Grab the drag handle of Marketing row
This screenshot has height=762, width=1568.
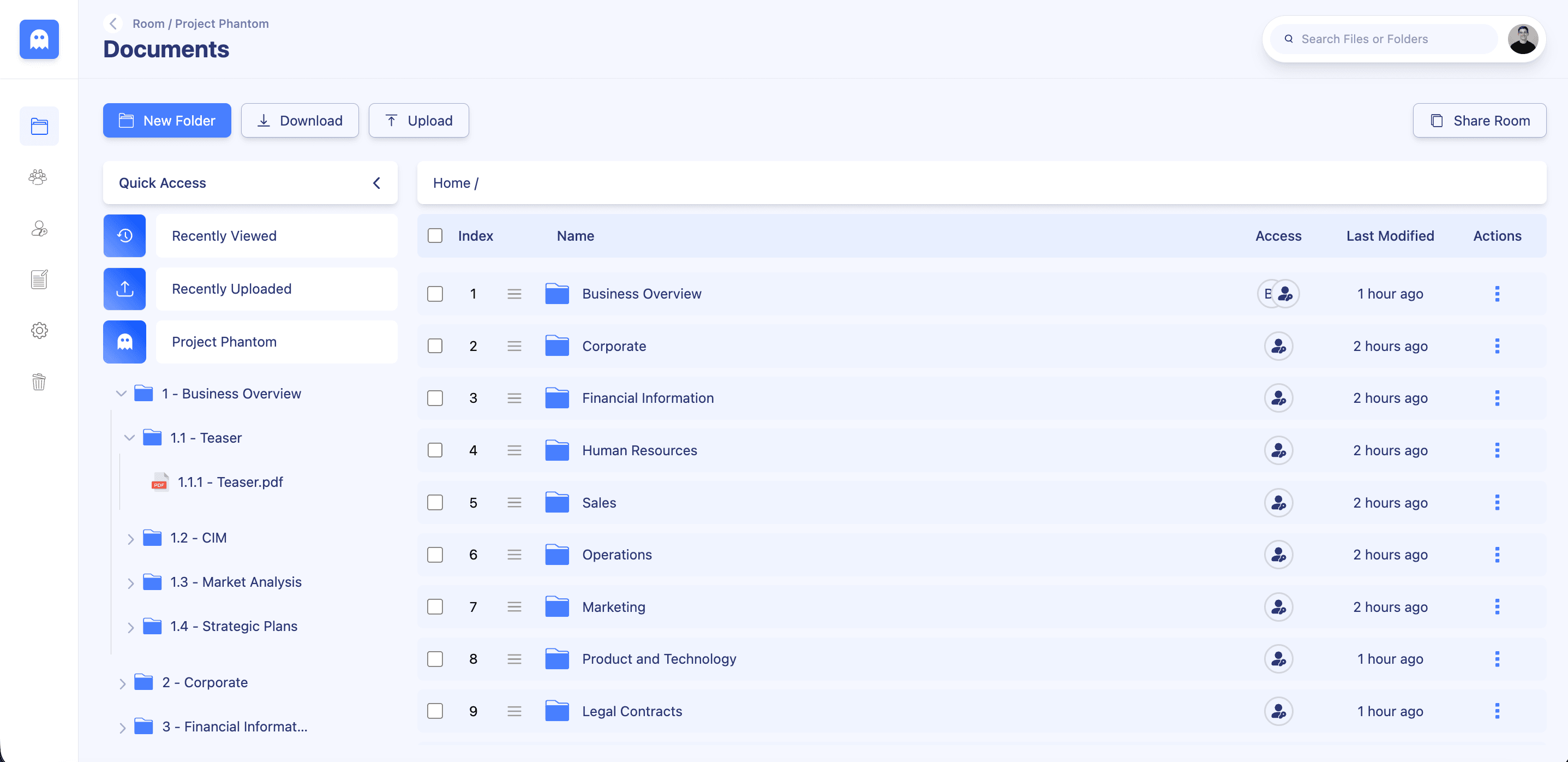tap(514, 606)
